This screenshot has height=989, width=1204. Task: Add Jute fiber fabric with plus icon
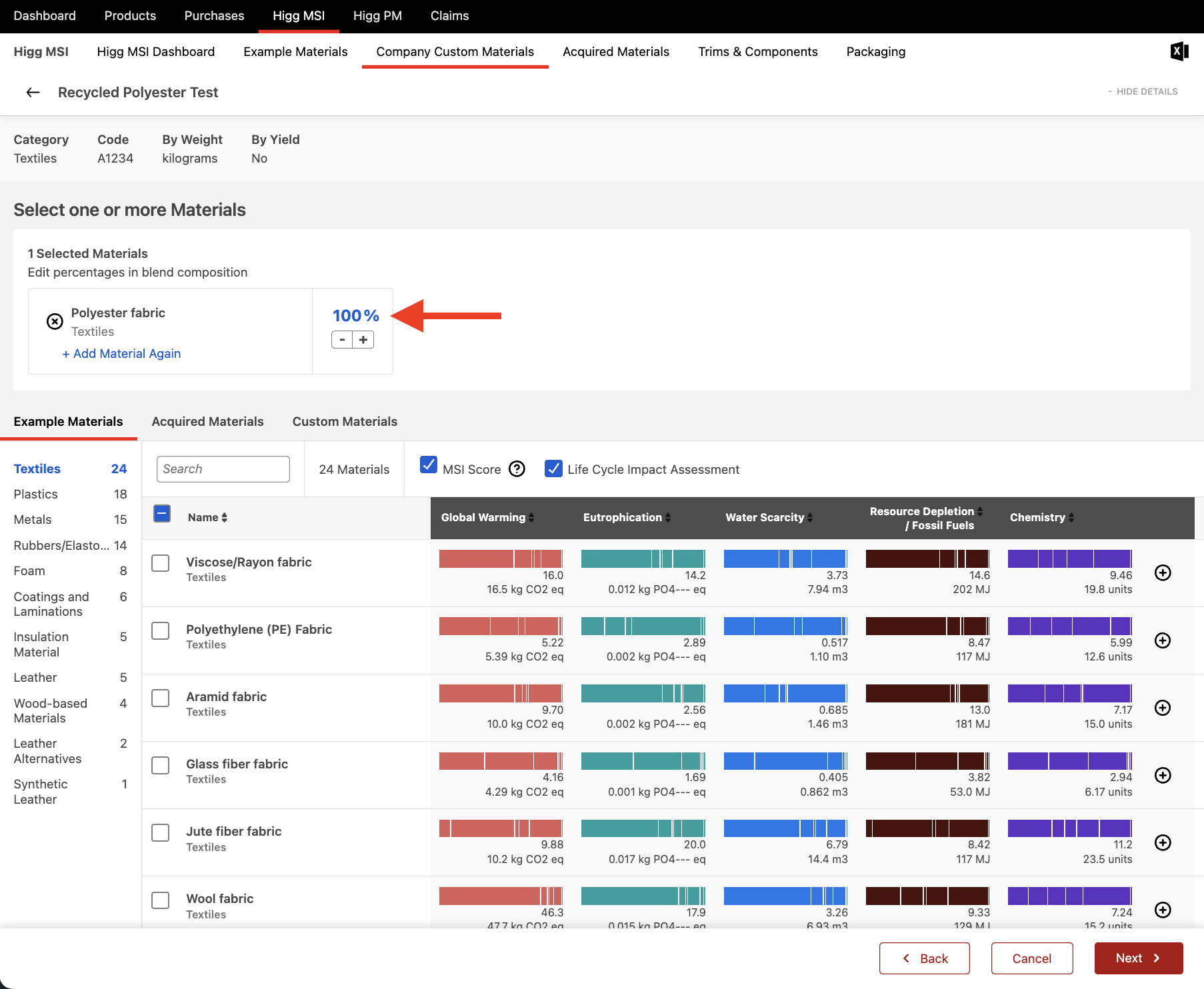[x=1163, y=842]
